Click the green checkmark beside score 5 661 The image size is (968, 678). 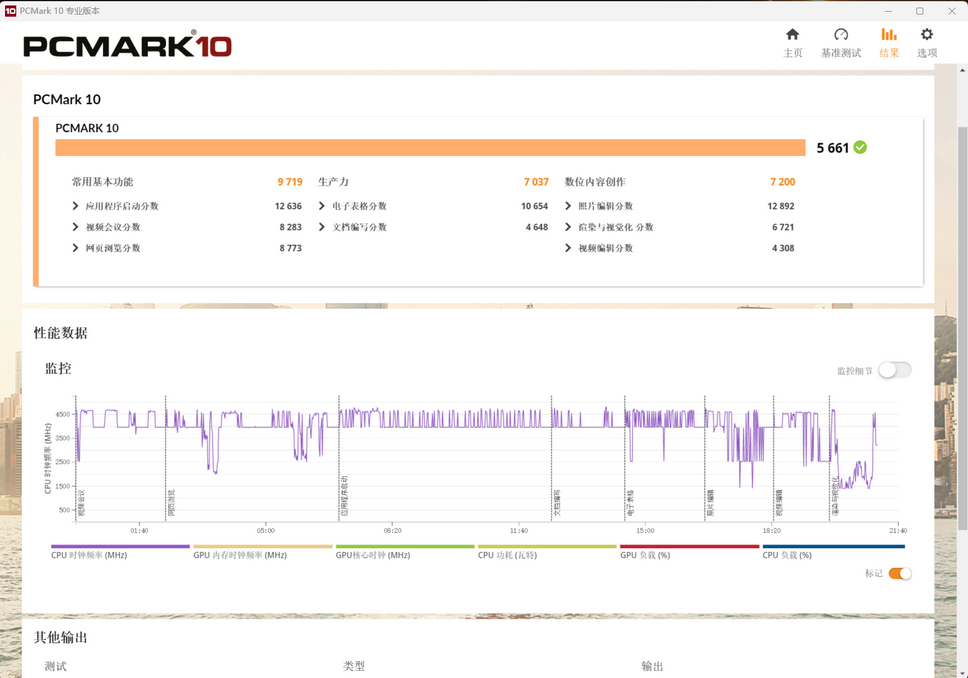[860, 148]
